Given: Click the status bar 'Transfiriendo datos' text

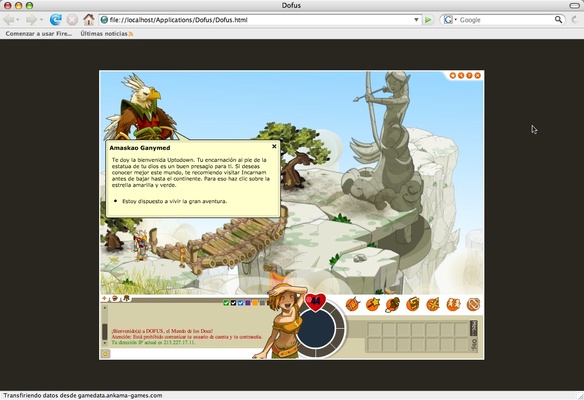Looking at the screenshot, I should 83,396.
